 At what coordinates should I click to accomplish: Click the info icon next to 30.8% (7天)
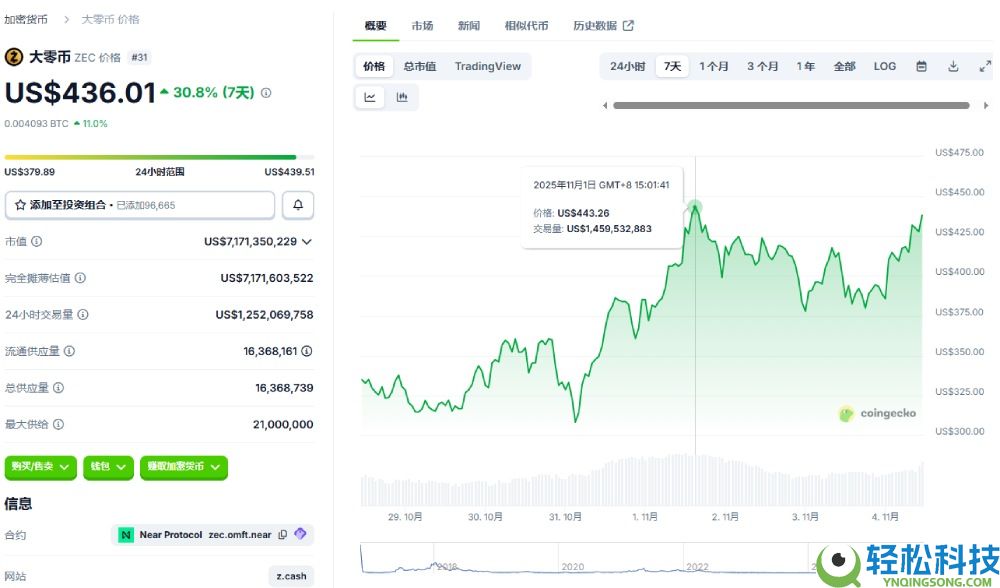266,93
